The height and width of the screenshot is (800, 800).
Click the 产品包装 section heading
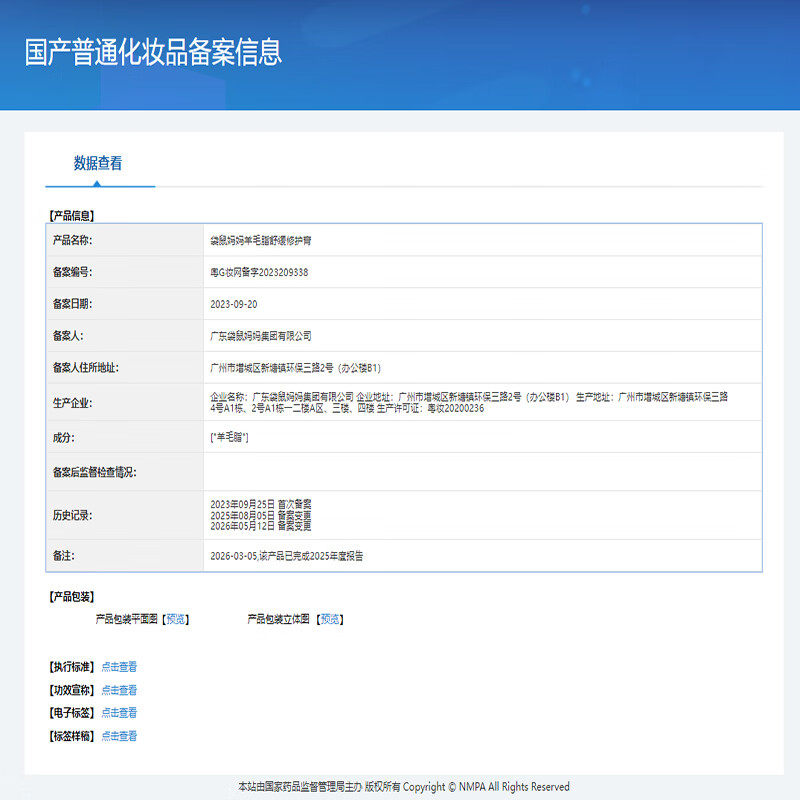(x=71, y=596)
